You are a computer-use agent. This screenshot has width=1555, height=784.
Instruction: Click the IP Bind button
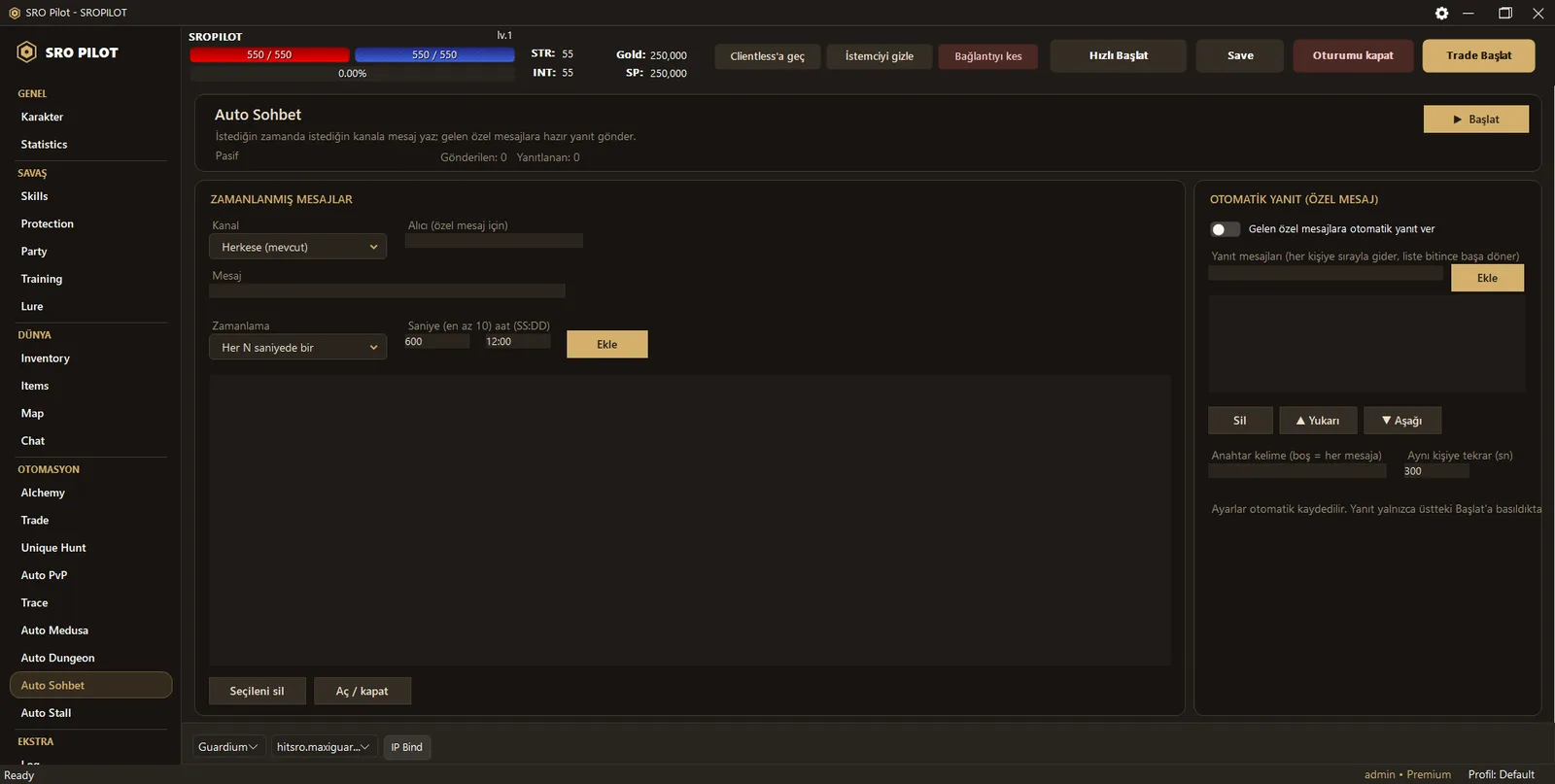[406, 747]
